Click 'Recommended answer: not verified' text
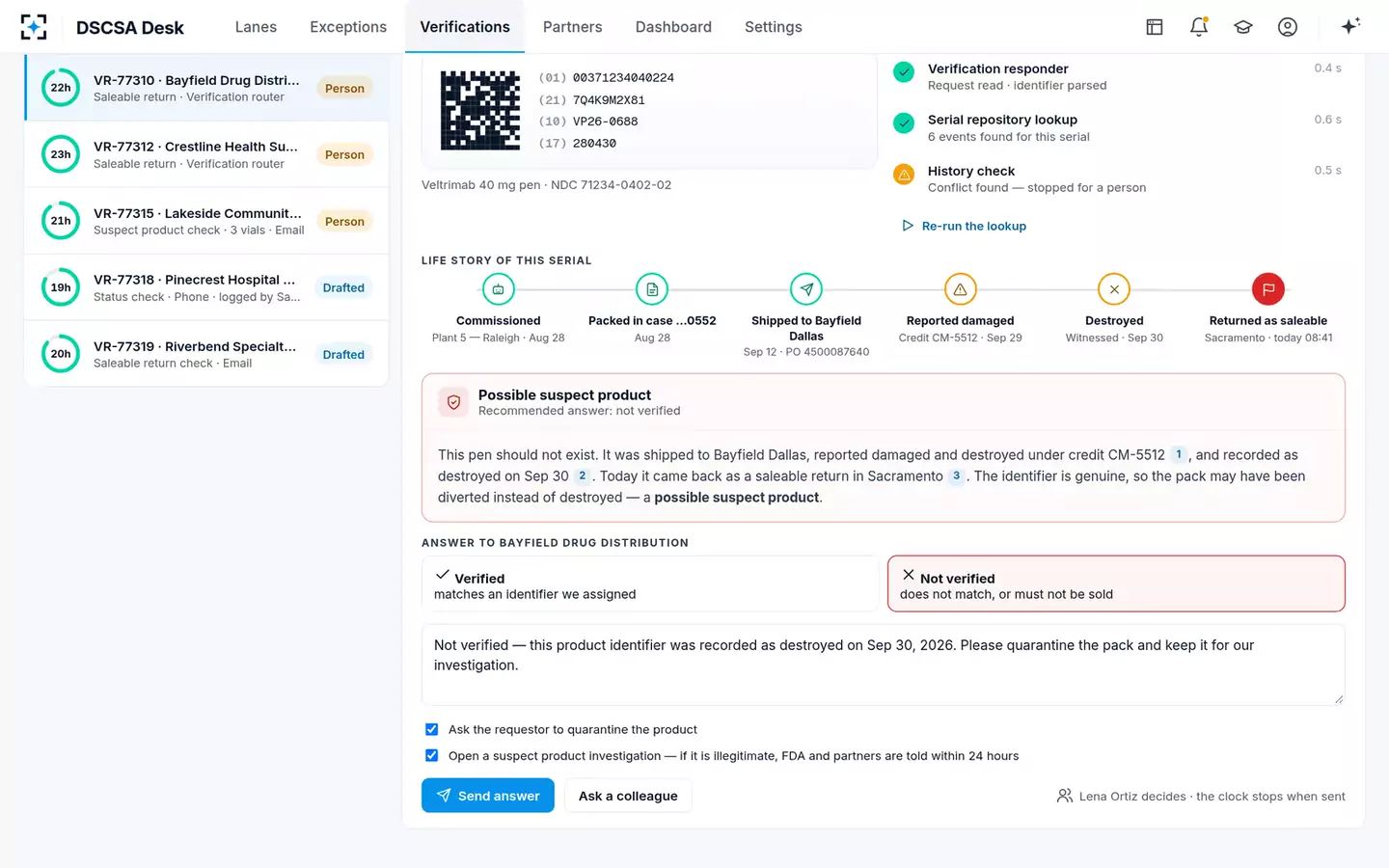This screenshot has width=1389, height=868. coord(579,411)
